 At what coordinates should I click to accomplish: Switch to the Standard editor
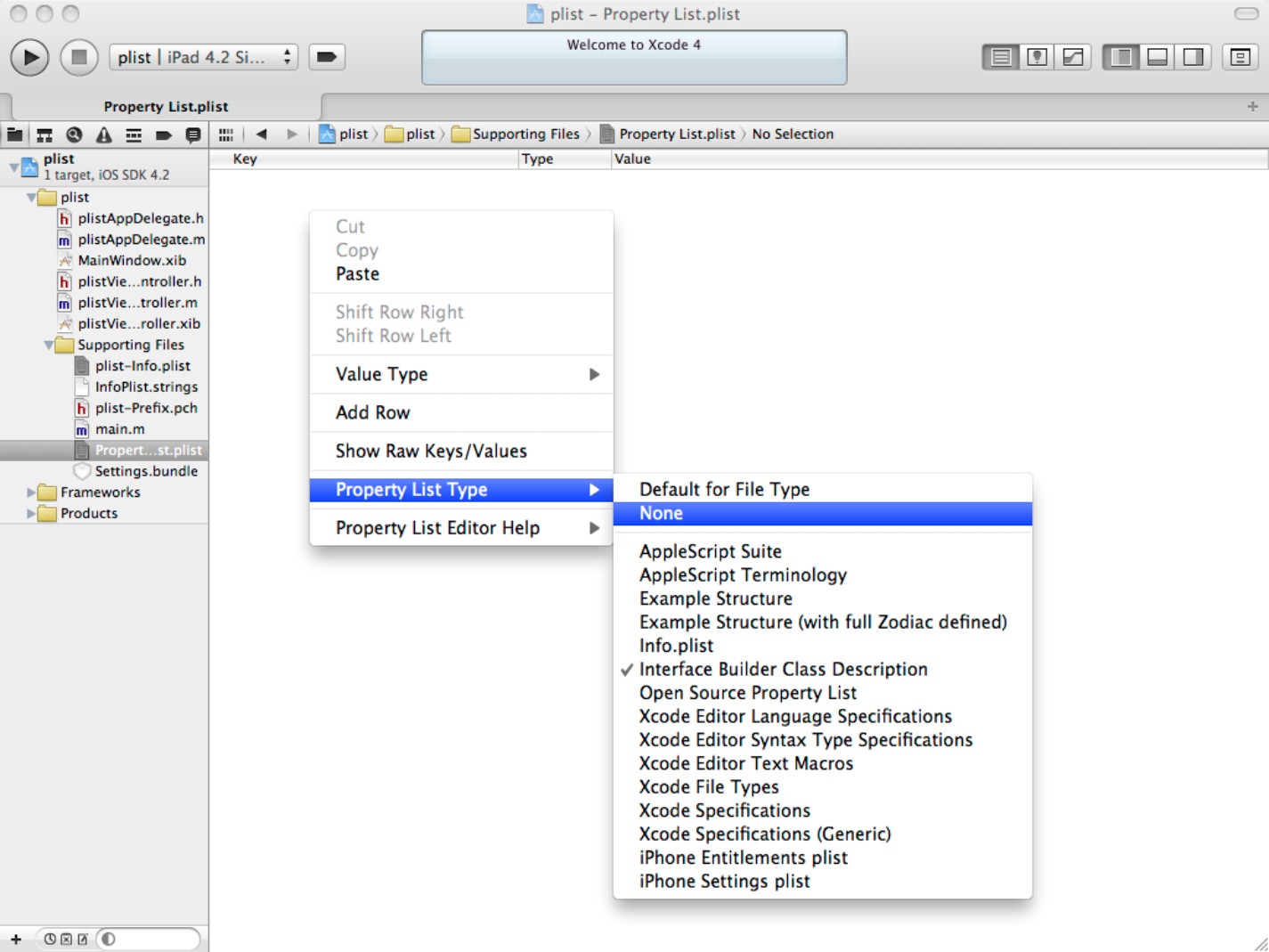[1001, 57]
